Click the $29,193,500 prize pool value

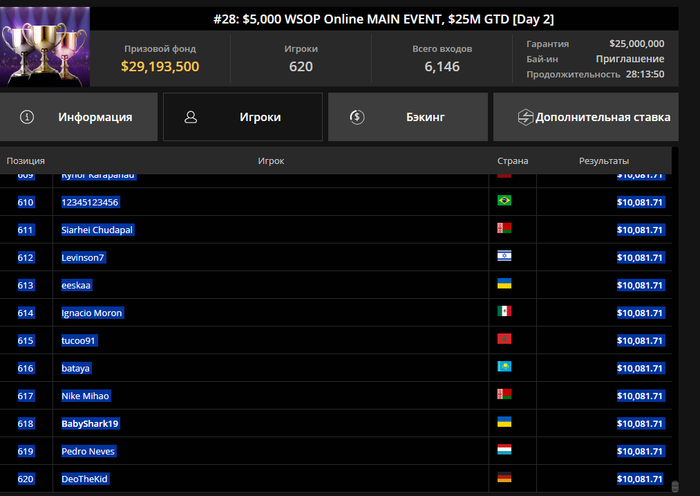click(160, 67)
